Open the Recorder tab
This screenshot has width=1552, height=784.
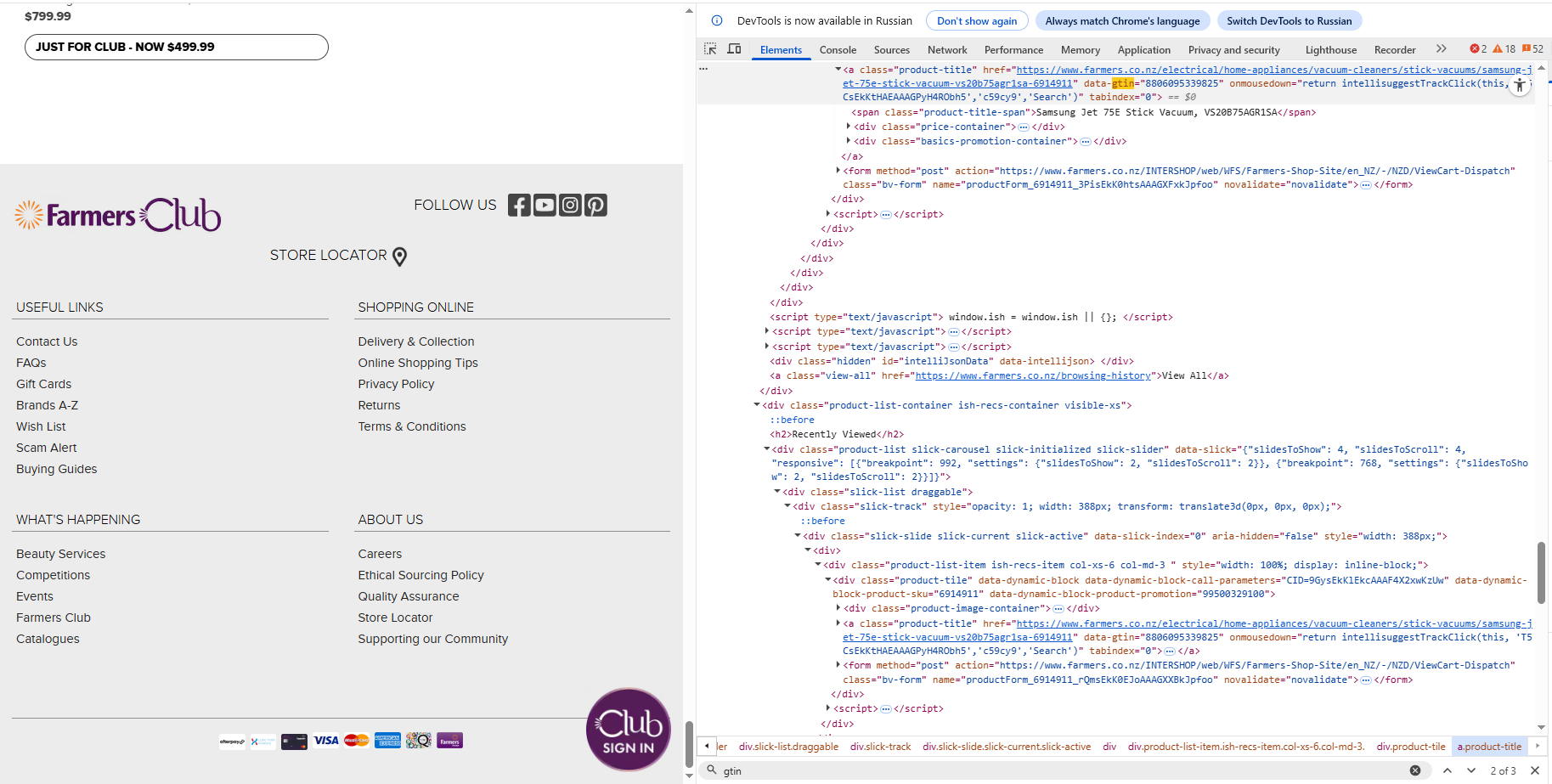tap(1395, 50)
